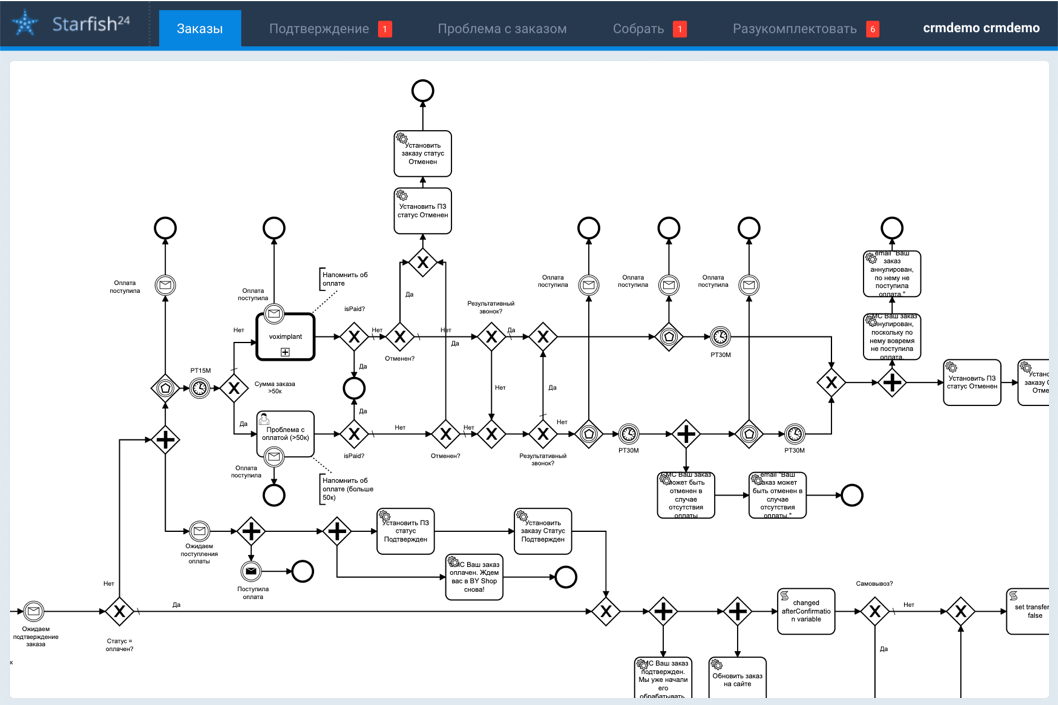
Task: Click the changed afterConfirmation variable script task
Action: point(806,611)
